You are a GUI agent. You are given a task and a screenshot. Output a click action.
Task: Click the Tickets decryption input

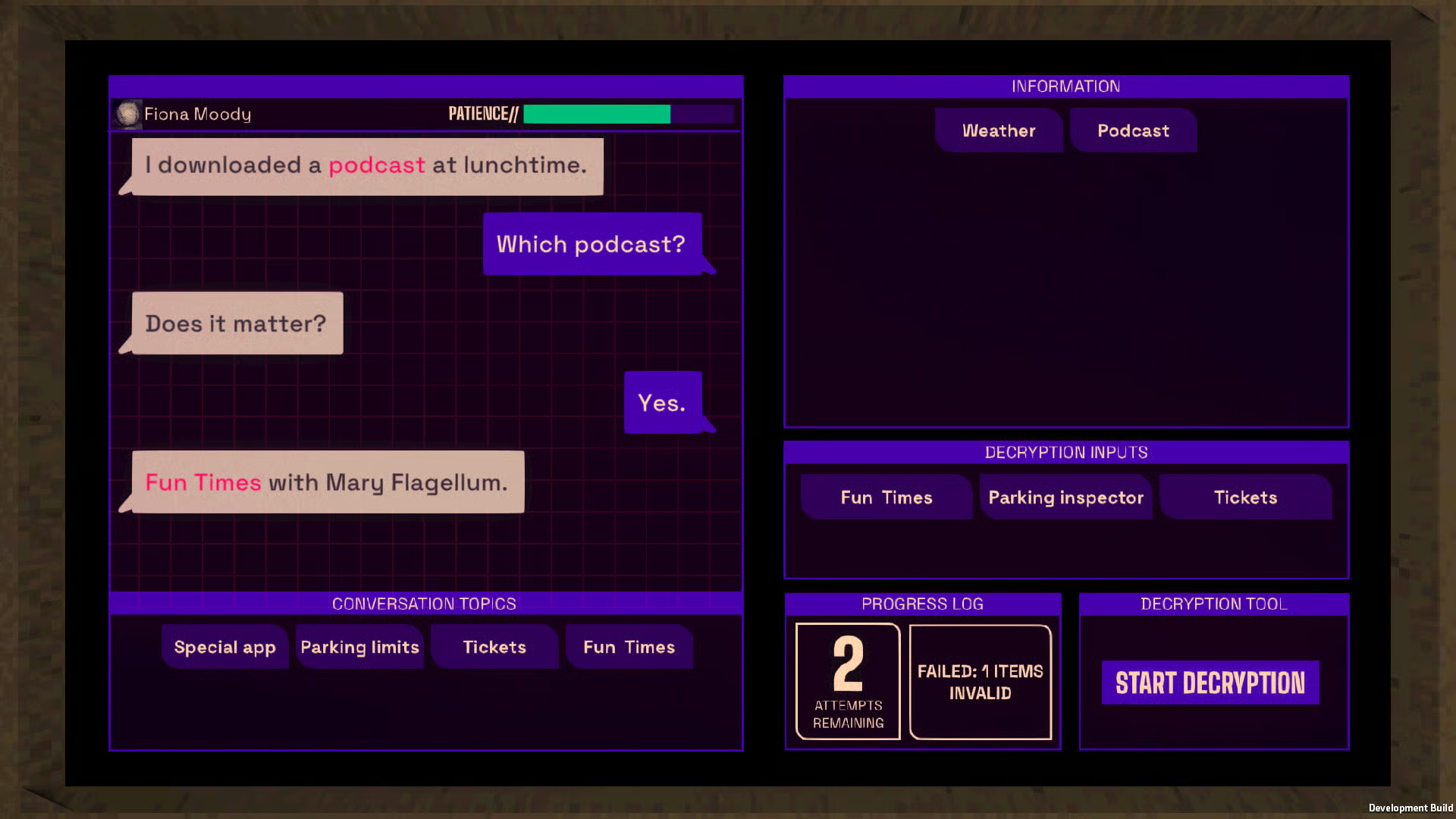click(1245, 497)
